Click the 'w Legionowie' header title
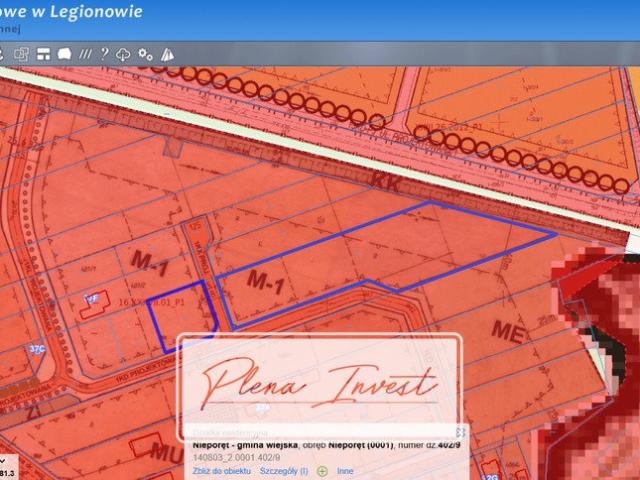The height and width of the screenshot is (480, 640). tap(87, 11)
